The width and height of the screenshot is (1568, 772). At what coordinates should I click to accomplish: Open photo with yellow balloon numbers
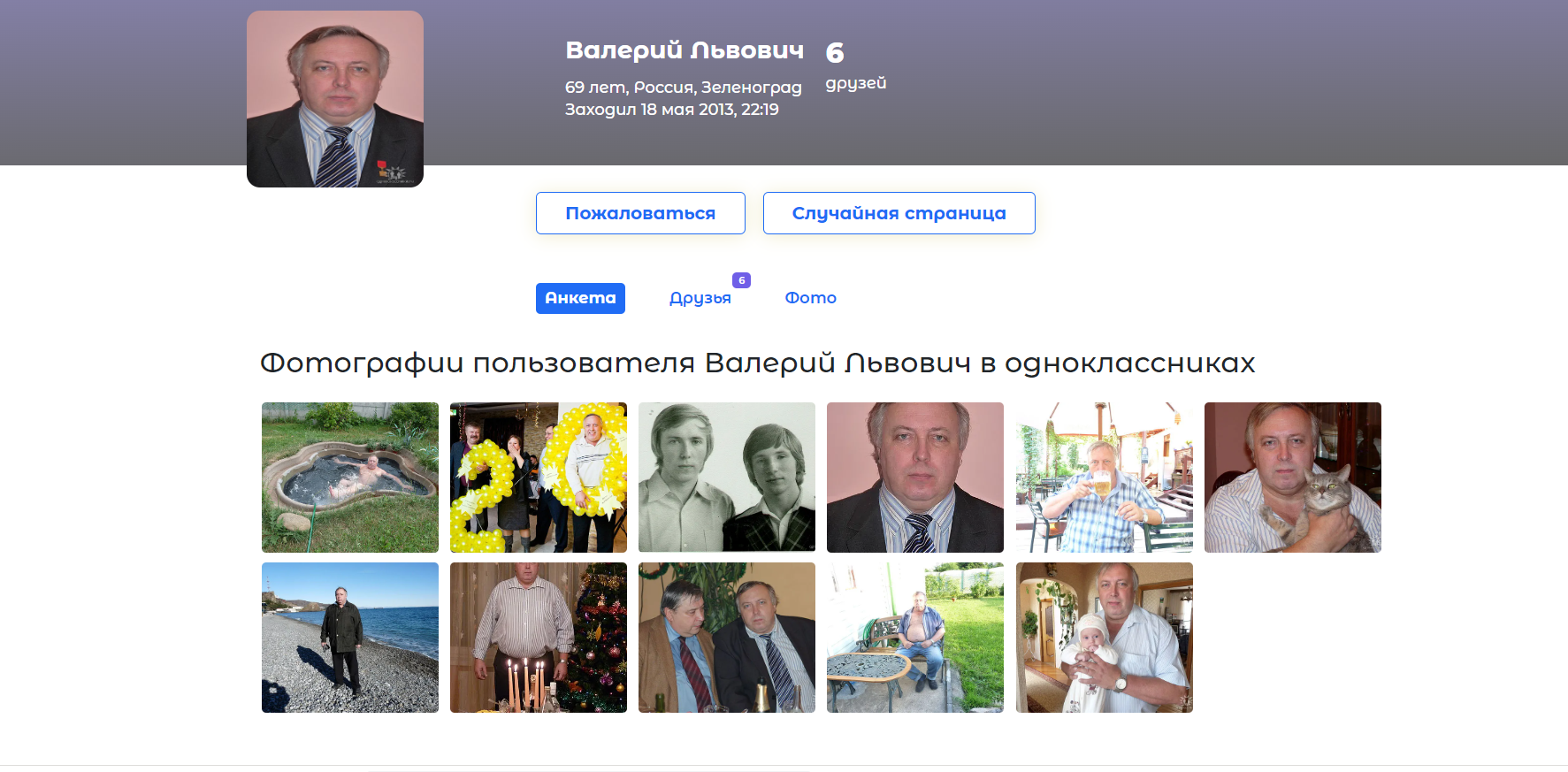[539, 478]
